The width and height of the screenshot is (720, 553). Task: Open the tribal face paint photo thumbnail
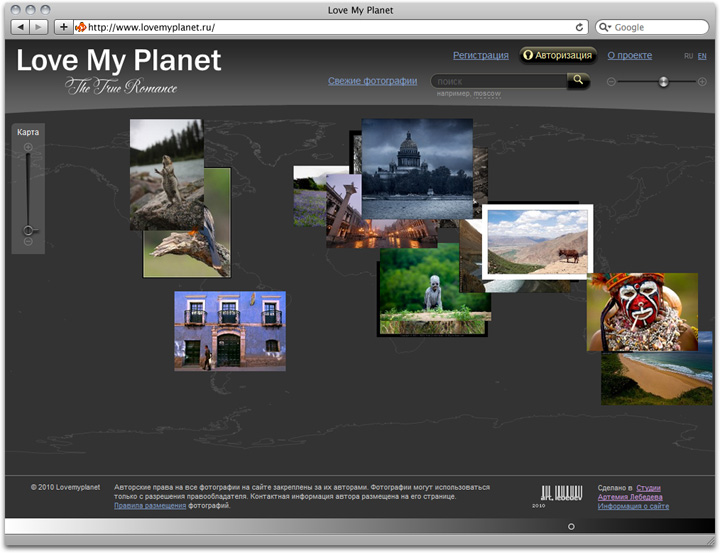(642, 311)
